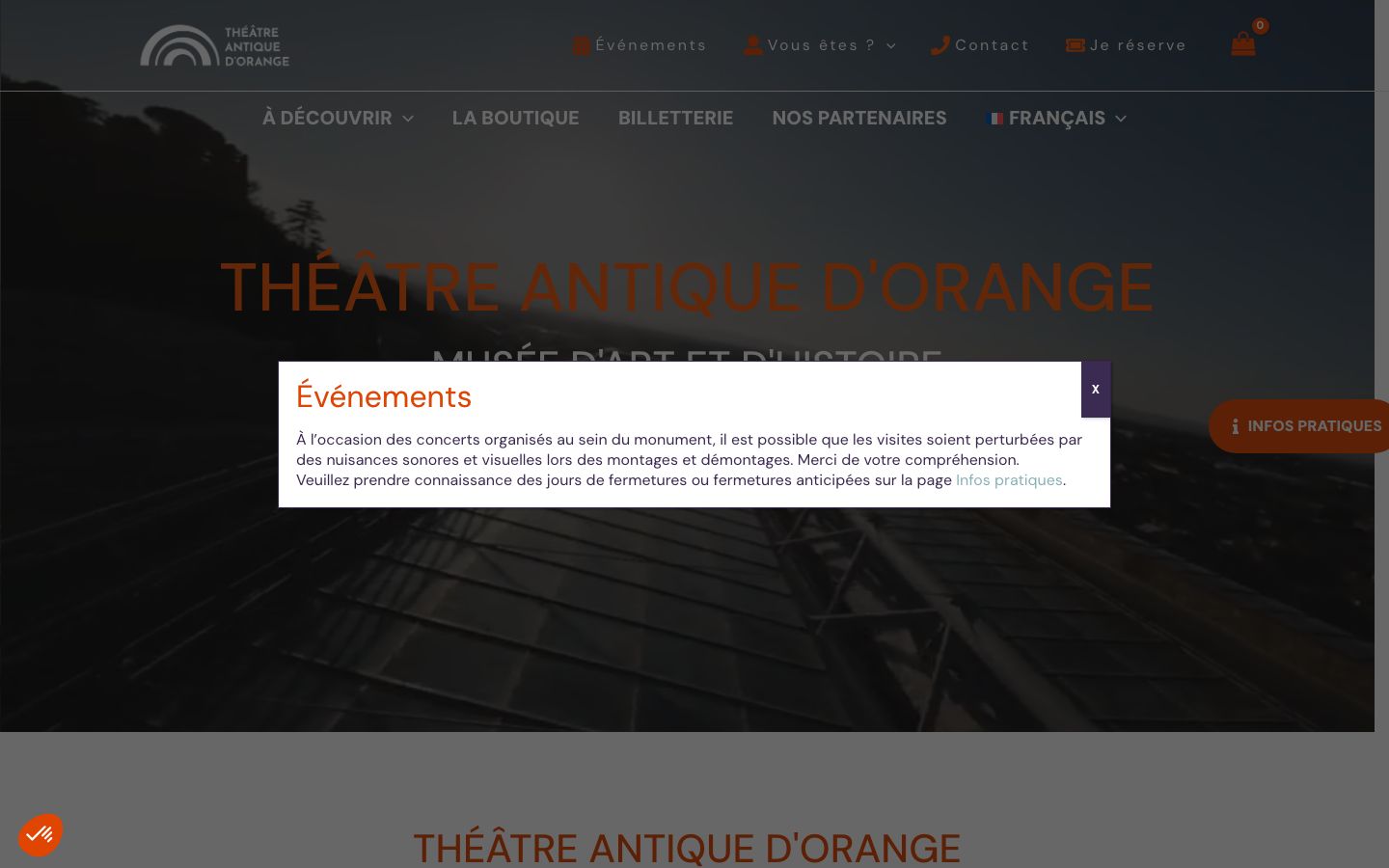Click popup sentence "Veuillez prendre connaissance"

681,480
